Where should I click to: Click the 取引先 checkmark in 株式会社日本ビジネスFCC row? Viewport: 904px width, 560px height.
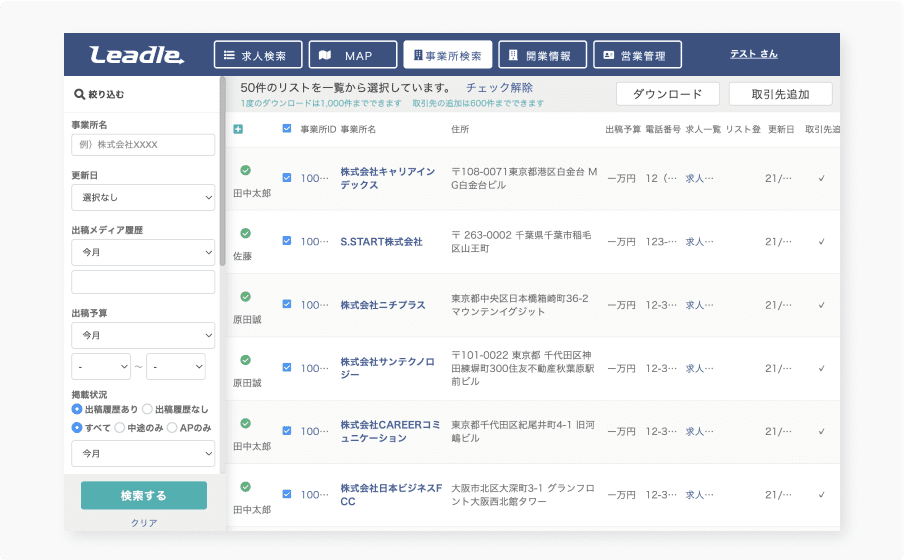822,495
